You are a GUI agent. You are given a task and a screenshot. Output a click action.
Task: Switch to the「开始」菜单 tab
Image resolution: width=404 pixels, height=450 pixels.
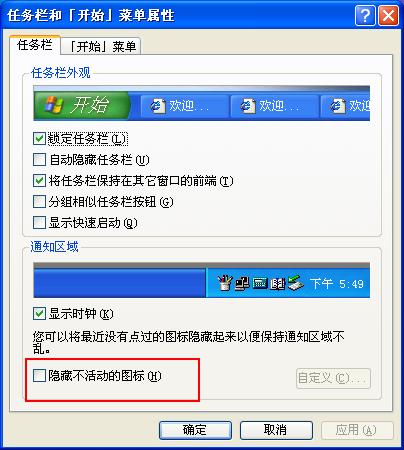click(x=101, y=46)
